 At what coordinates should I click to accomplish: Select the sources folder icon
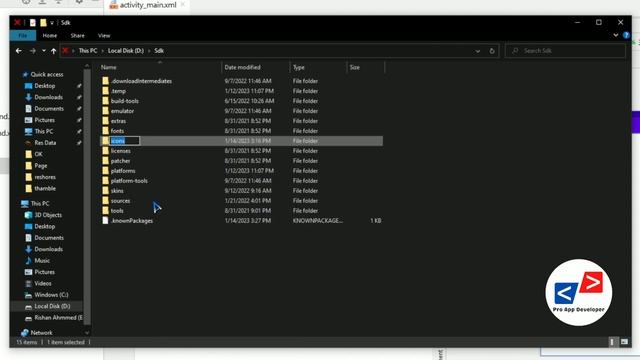pos(105,201)
